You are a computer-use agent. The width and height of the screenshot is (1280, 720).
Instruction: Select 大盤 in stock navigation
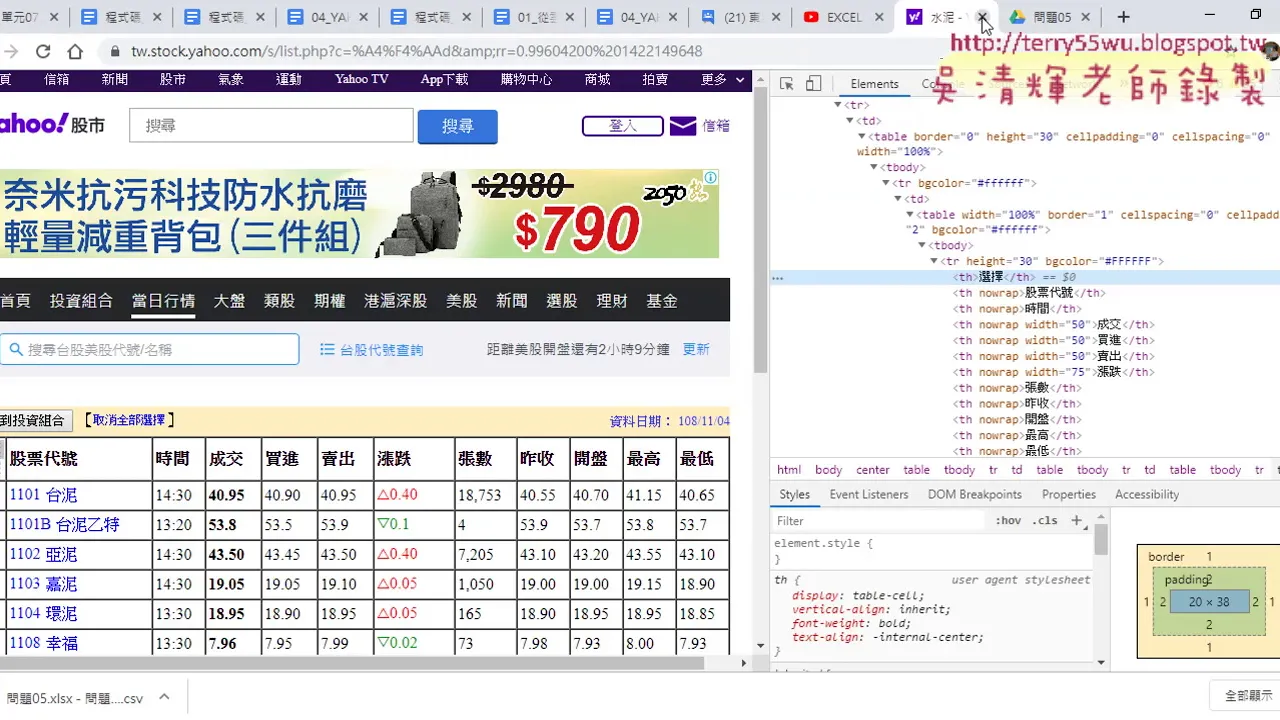click(x=229, y=300)
